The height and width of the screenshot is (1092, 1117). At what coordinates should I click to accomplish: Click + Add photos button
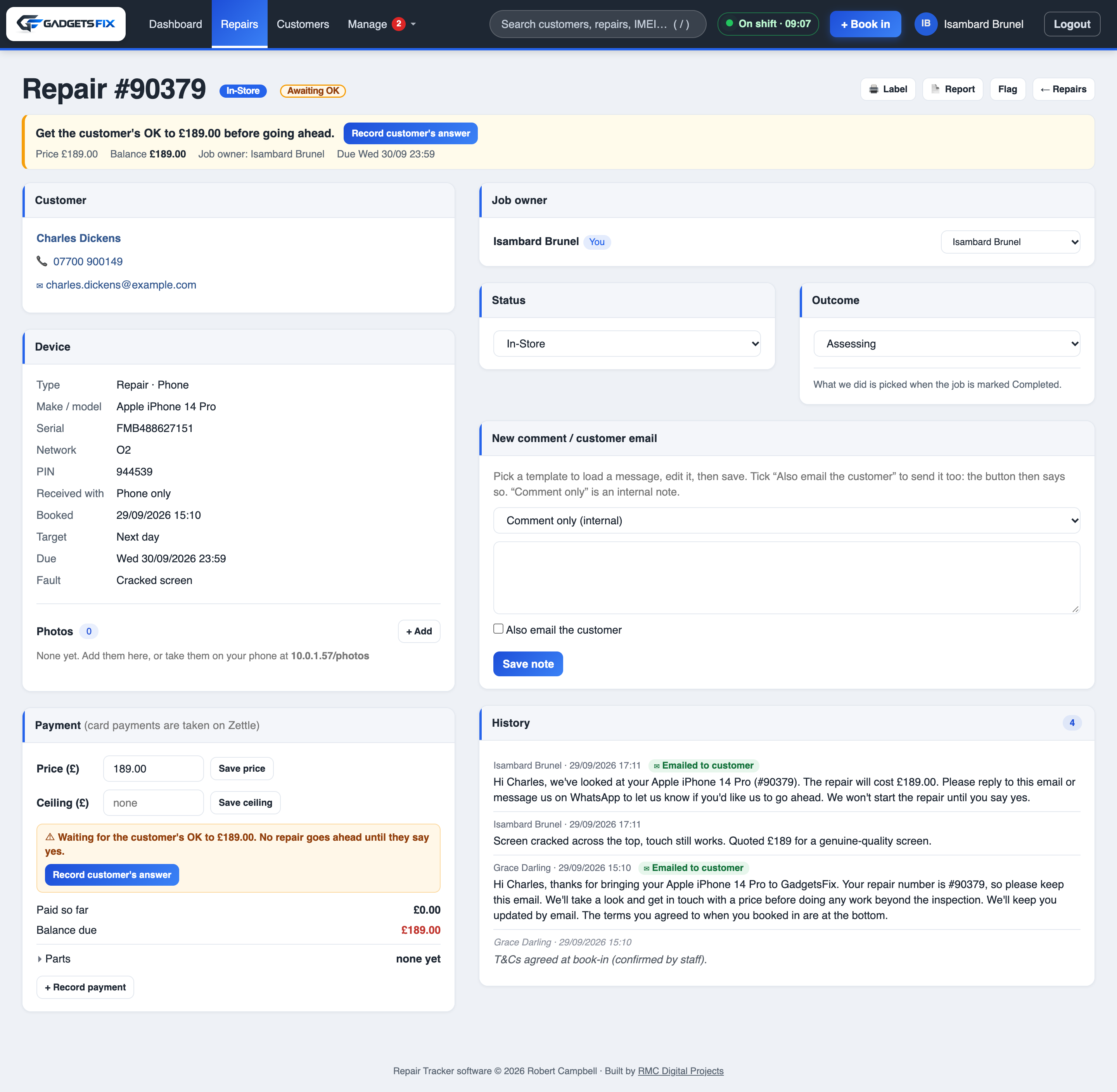coord(419,631)
